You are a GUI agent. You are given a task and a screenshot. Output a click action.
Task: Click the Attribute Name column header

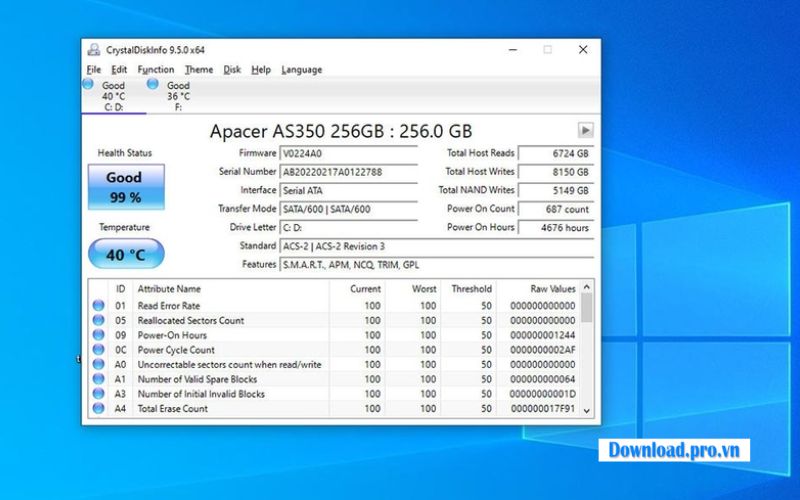tap(169, 289)
